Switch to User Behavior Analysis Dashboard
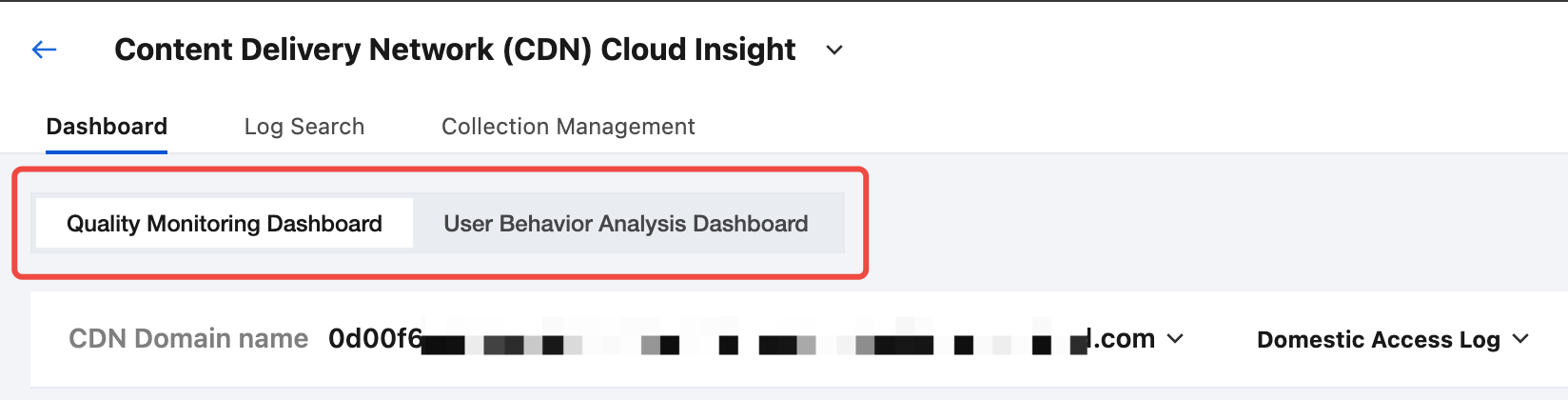 point(626,224)
